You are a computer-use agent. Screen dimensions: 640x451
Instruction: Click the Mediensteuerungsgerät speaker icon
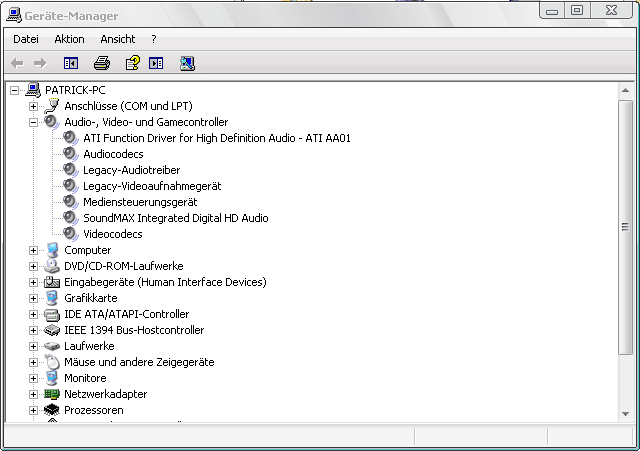(x=71, y=202)
